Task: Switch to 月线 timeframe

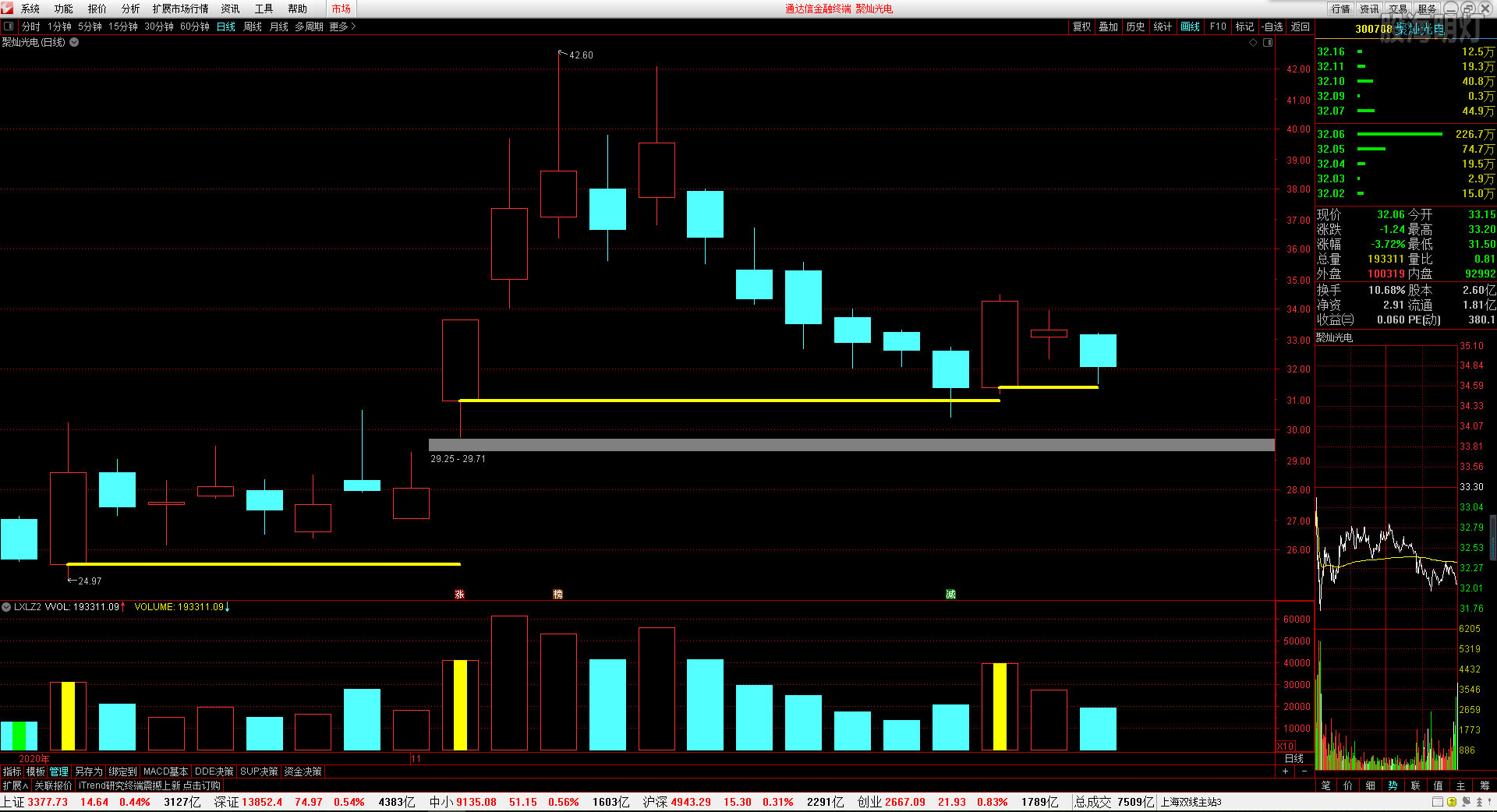Action: pos(279,26)
